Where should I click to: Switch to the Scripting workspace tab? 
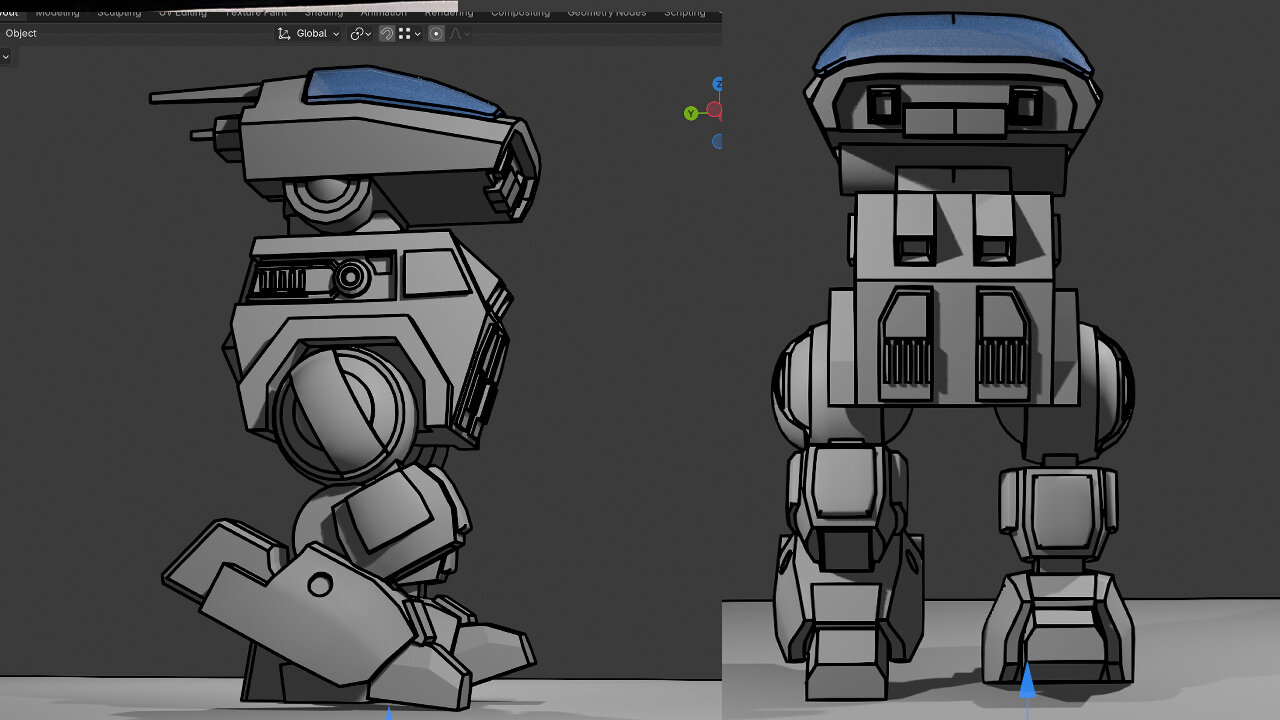[x=685, y=12]
